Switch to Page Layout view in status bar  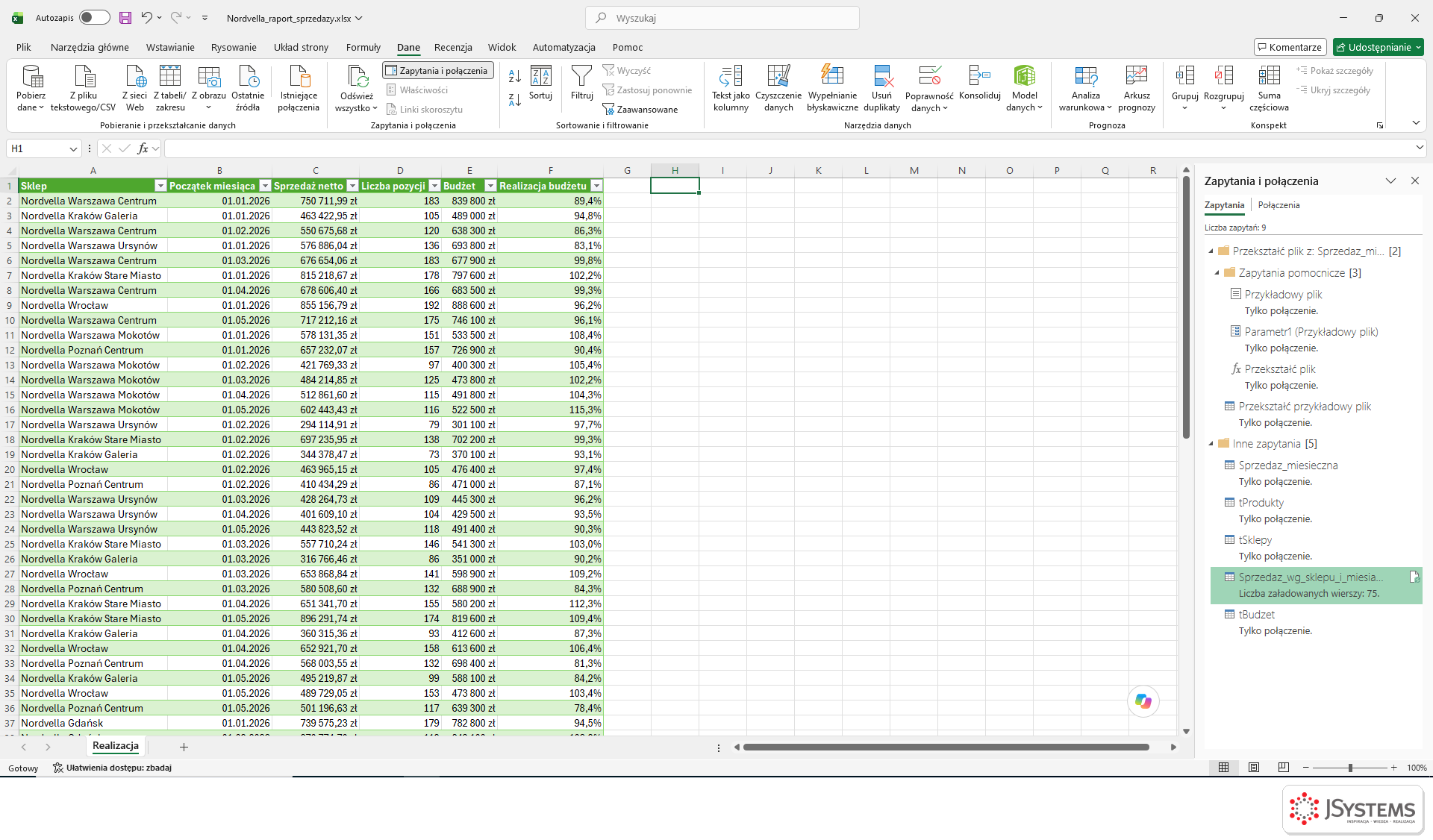pyautogui.click(x=1254, y=768)
